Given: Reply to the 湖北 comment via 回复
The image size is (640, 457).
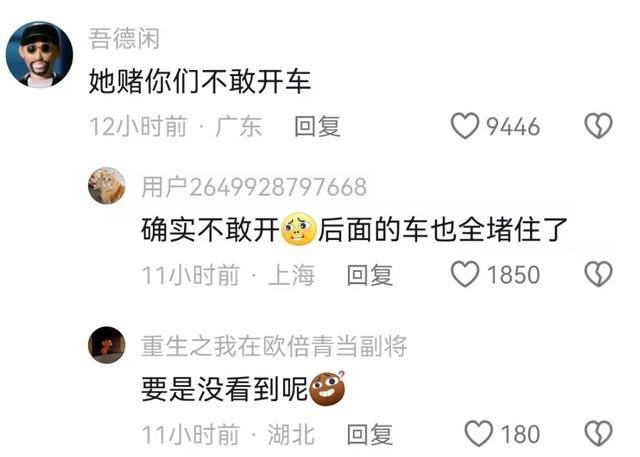Looking at the screenshot, I should 370,434.
